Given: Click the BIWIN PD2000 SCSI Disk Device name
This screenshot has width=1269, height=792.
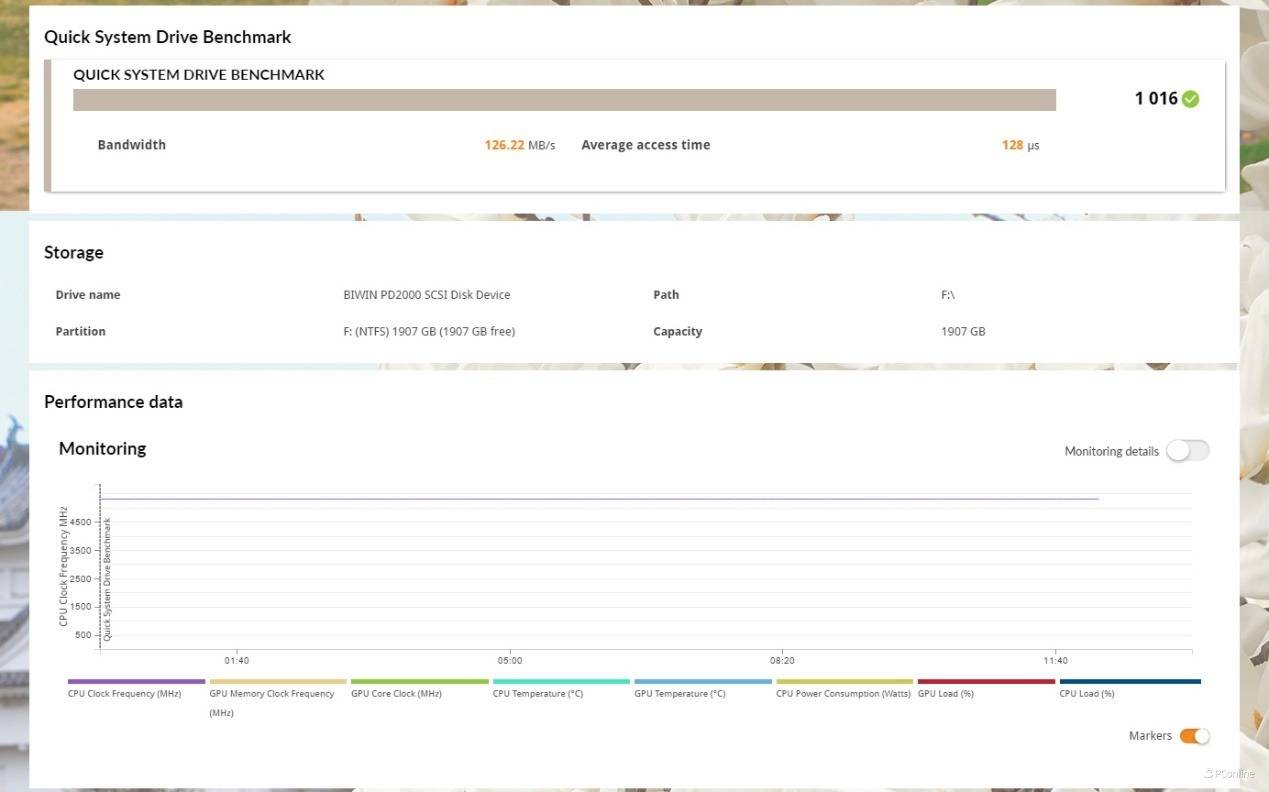Looking at the screenshot, I should [427, 295].
